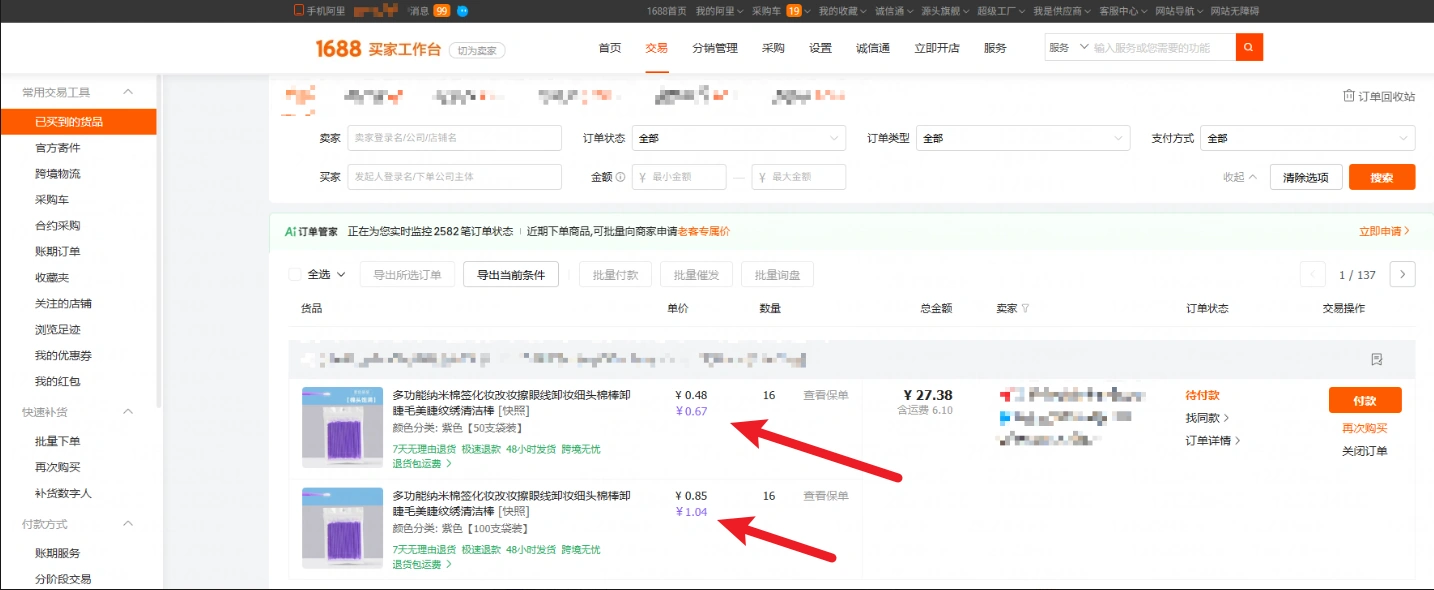Click the orange 付款 button
Image resolution: width=1434 pixels, height=590 pixels.
(x=1365, y=400)
